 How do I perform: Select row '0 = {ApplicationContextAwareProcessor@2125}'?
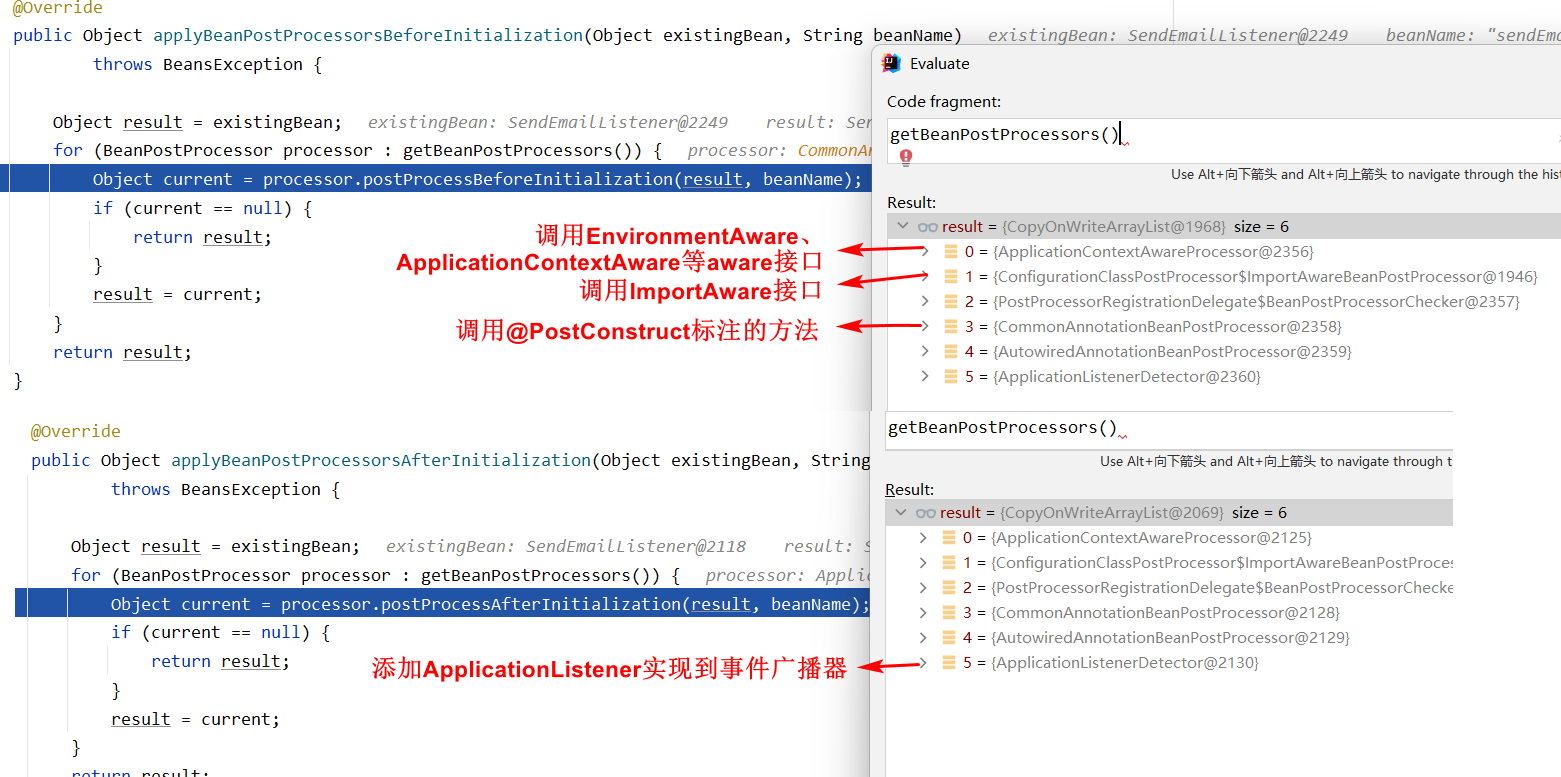(1168, 538)
